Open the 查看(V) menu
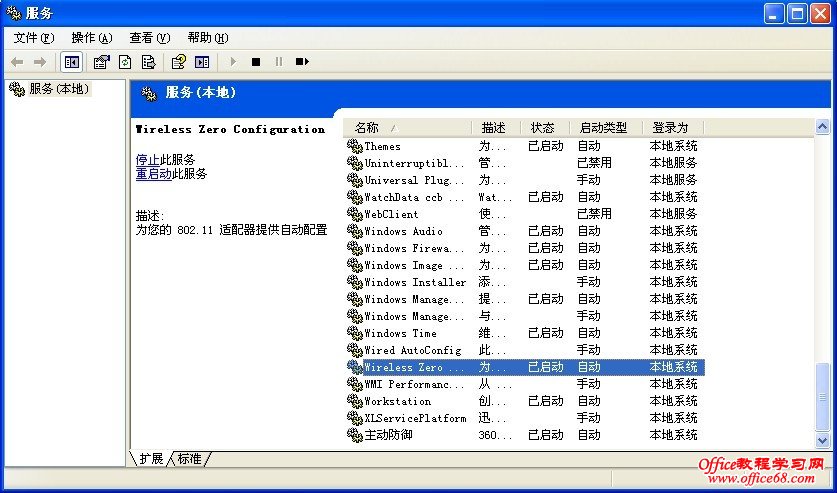The width and height of the screenshot is (837, 493). 149,38
